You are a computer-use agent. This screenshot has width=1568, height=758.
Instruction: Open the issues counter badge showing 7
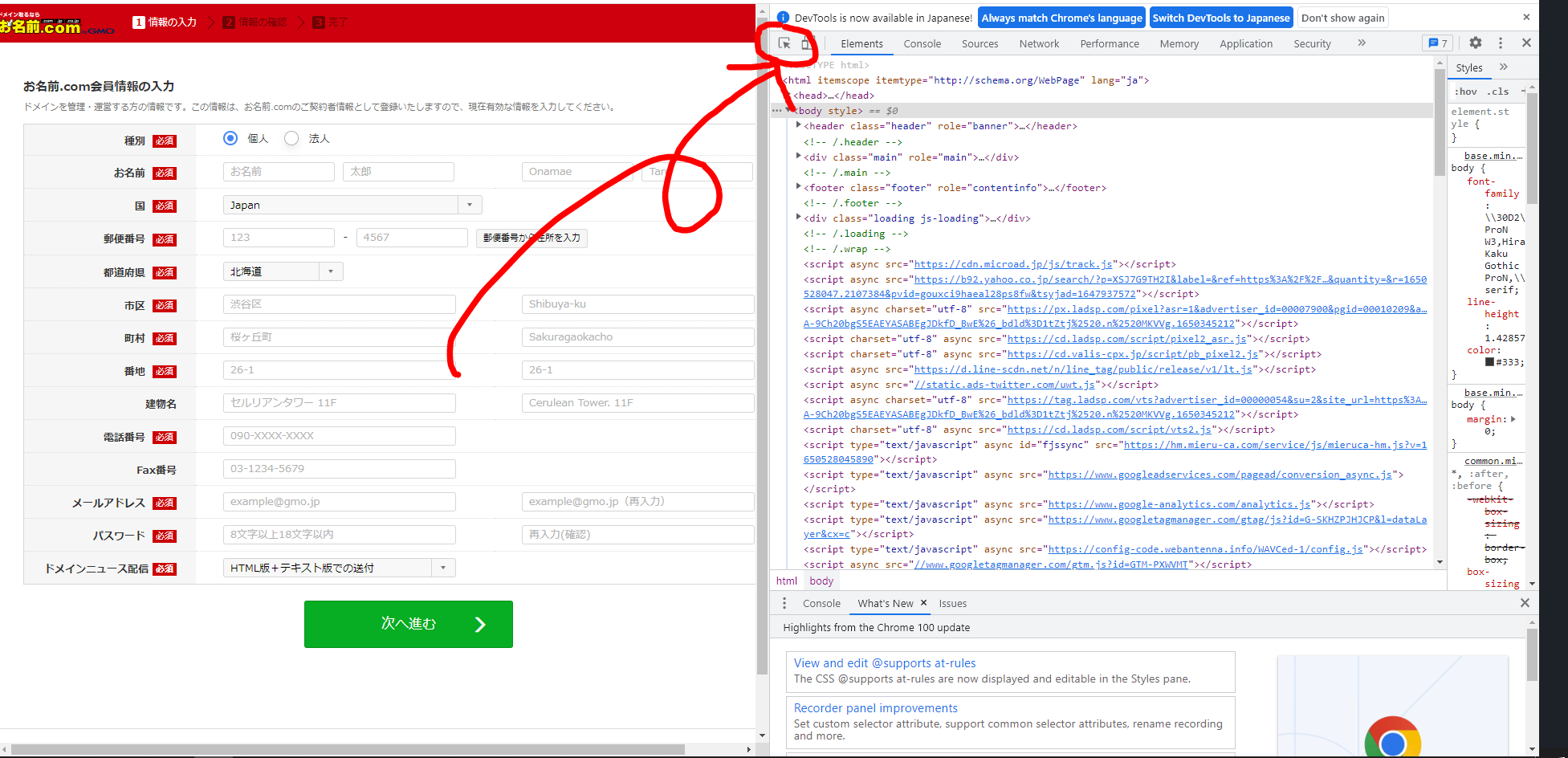click(1437, 43)
